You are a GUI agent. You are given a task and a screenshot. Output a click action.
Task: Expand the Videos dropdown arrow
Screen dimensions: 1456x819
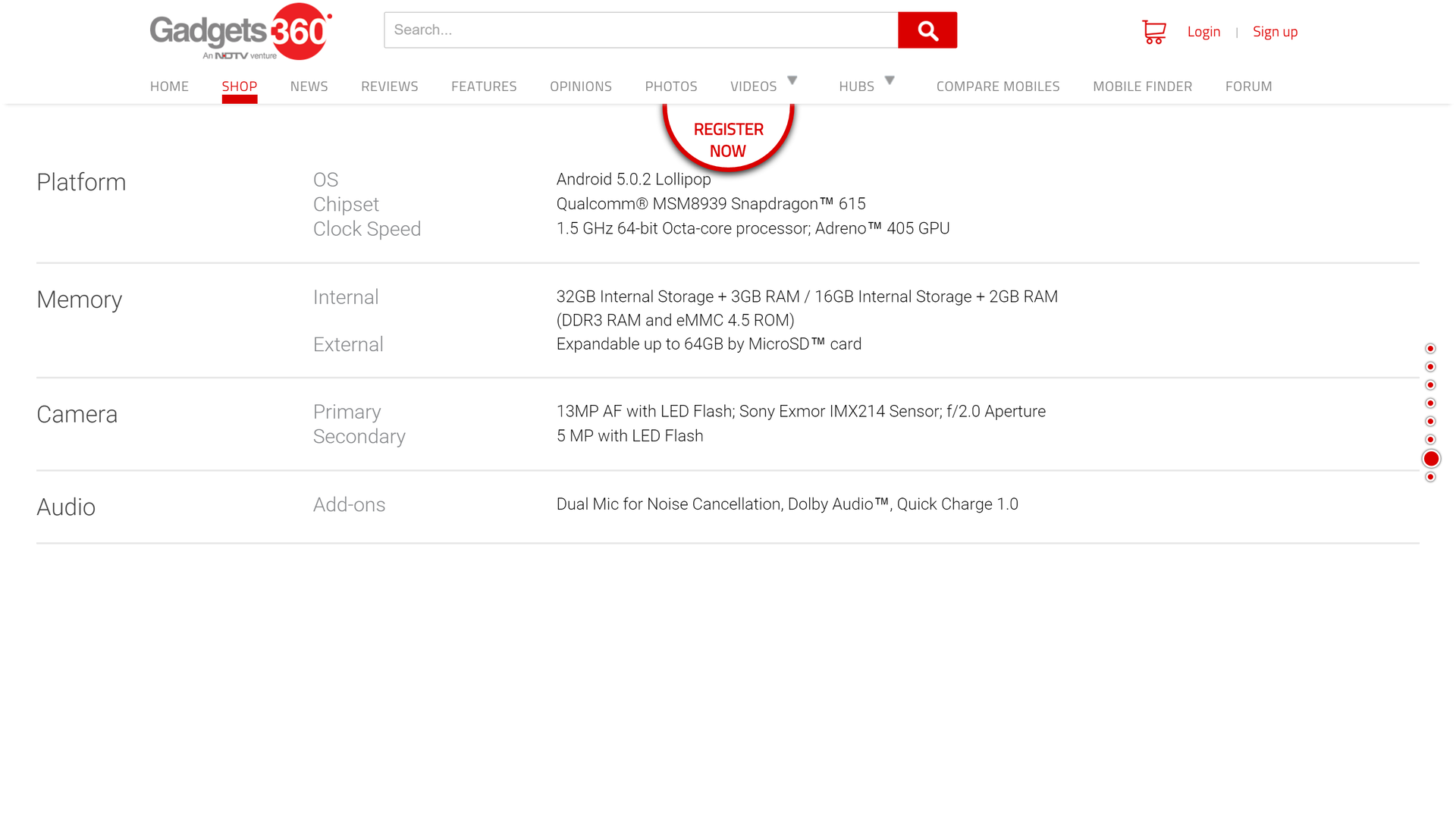[792, 80]
